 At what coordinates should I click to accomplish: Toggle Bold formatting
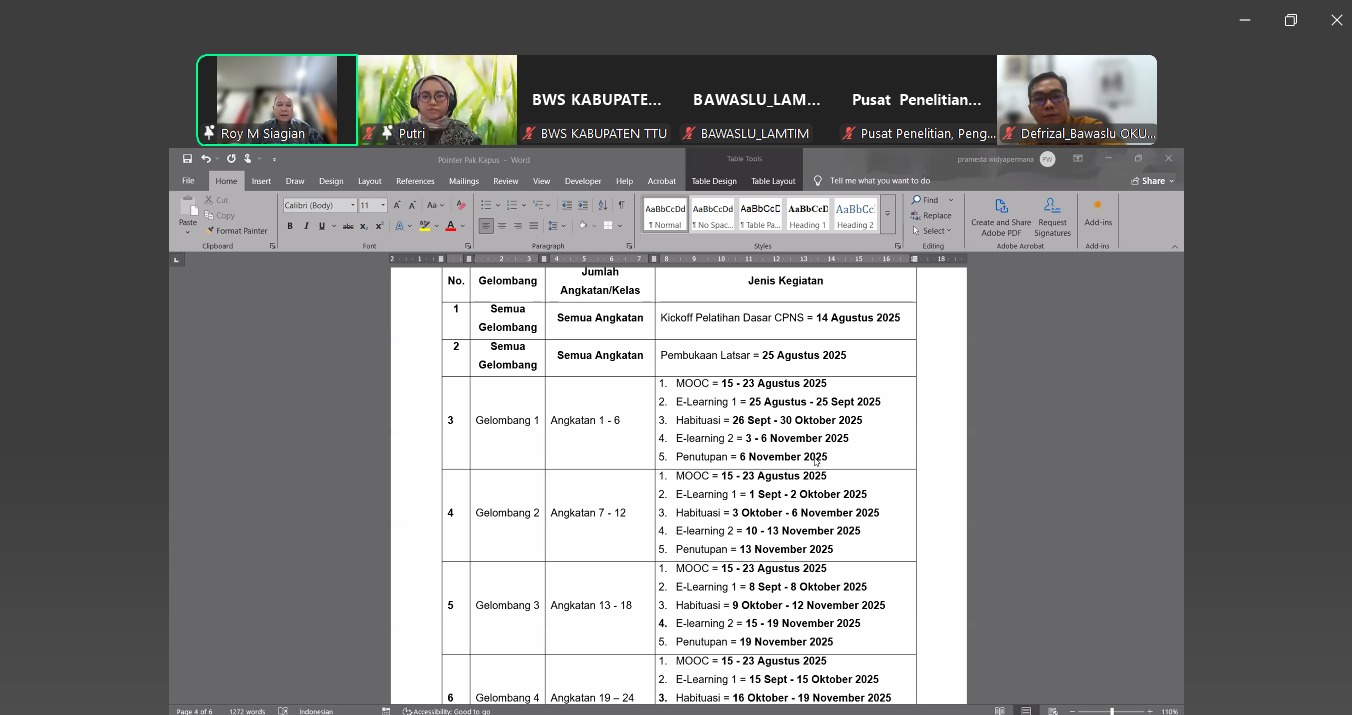point(290,226)
